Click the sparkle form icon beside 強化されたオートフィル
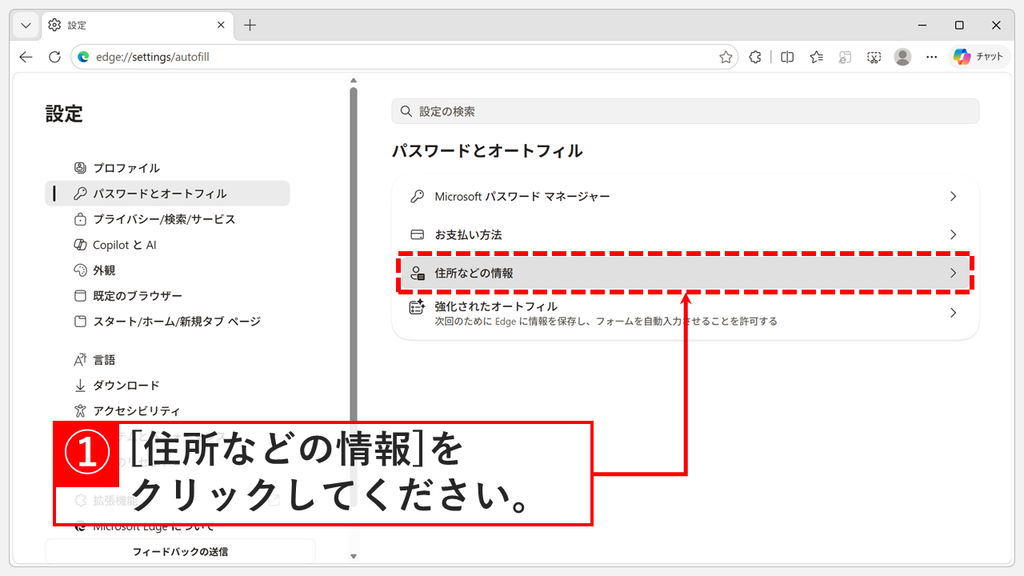This screenshot has width=1024, height=576. pyautogui.click(x=417, y=306)
